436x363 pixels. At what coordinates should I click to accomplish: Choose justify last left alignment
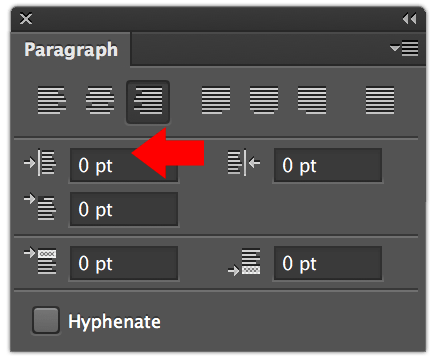tap(216, 100)
